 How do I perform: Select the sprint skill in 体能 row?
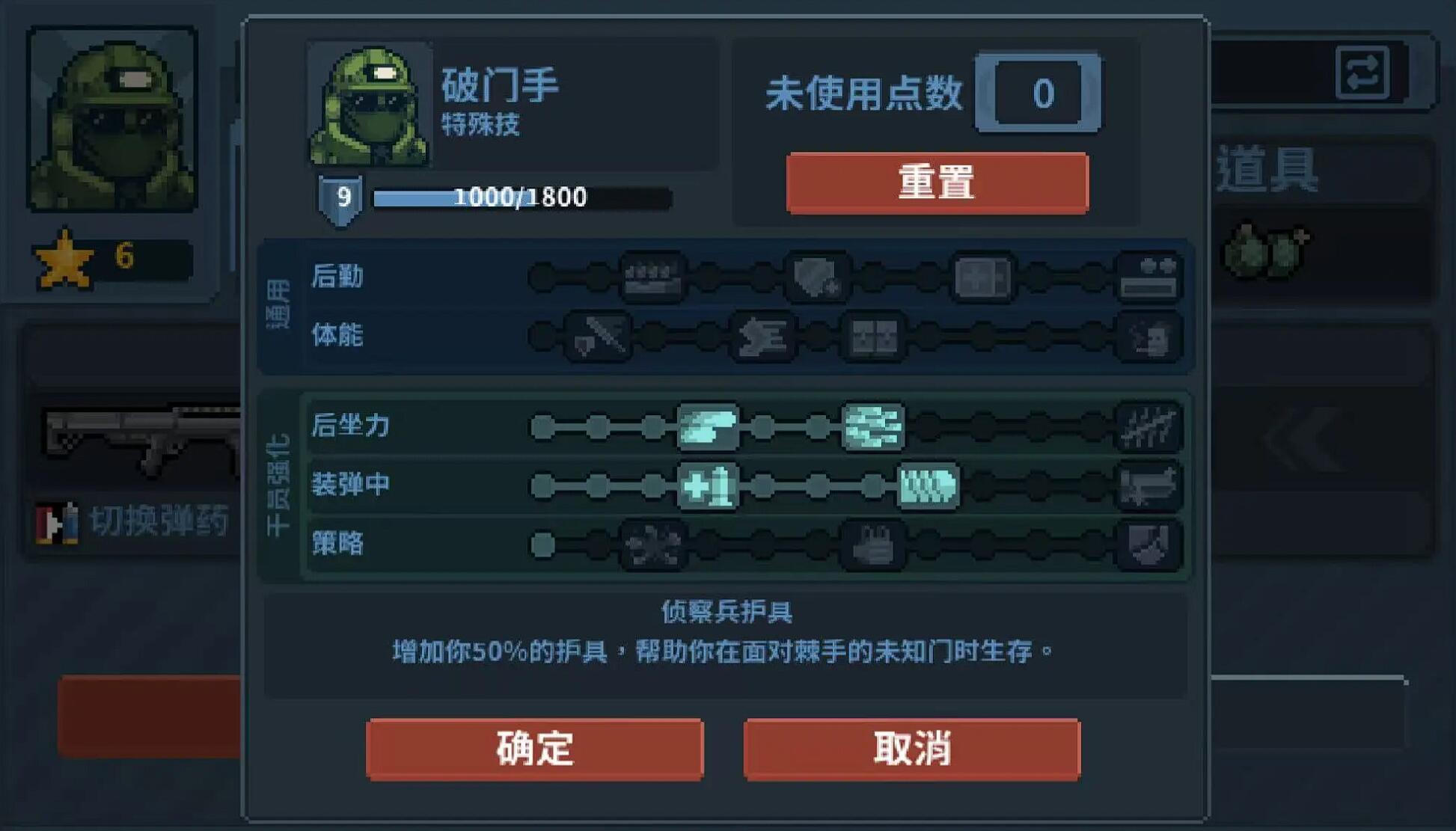click(x=762, y=337)
